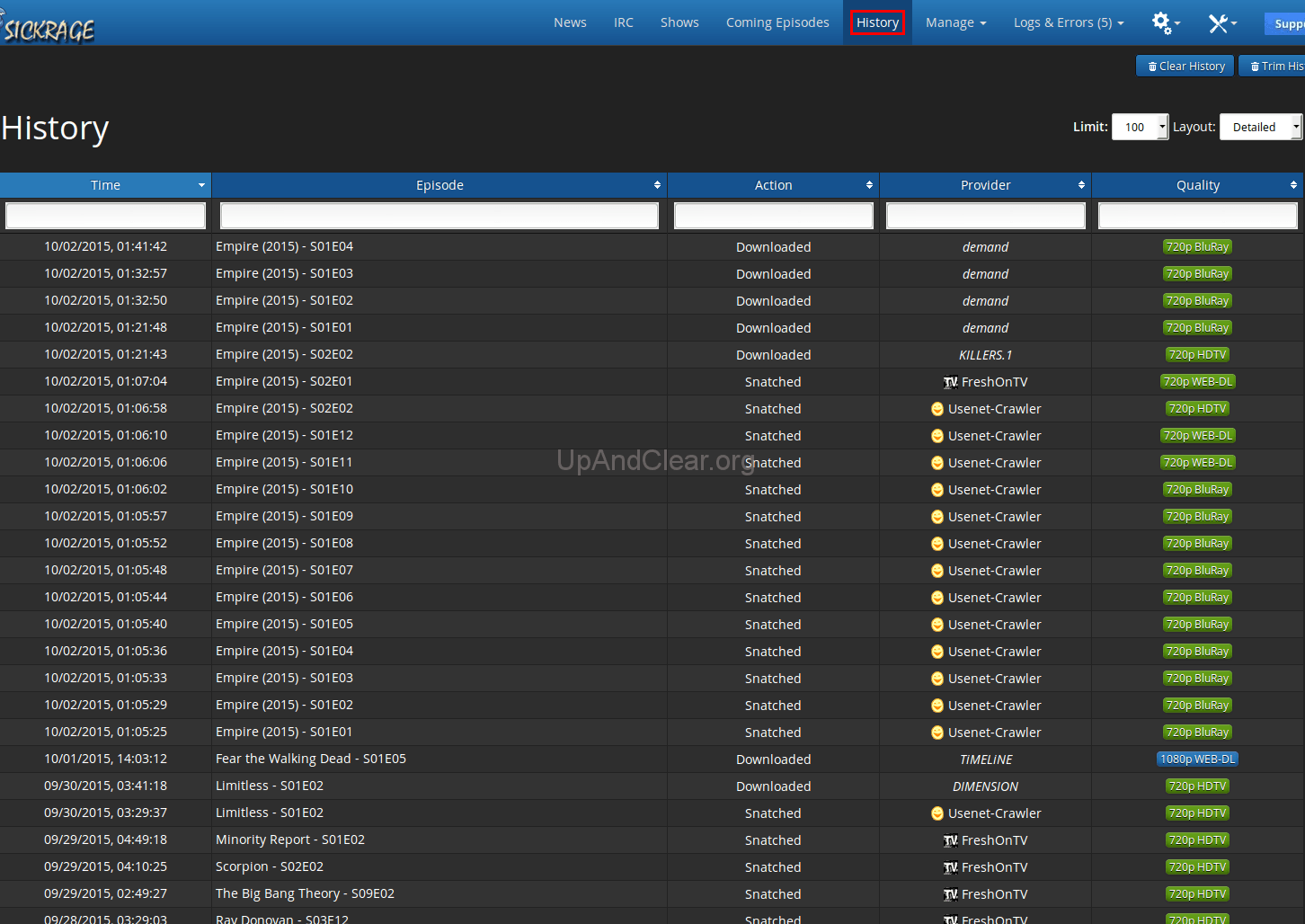Focus the Episode column filter field
The image size is (1305, 924).
439,216
